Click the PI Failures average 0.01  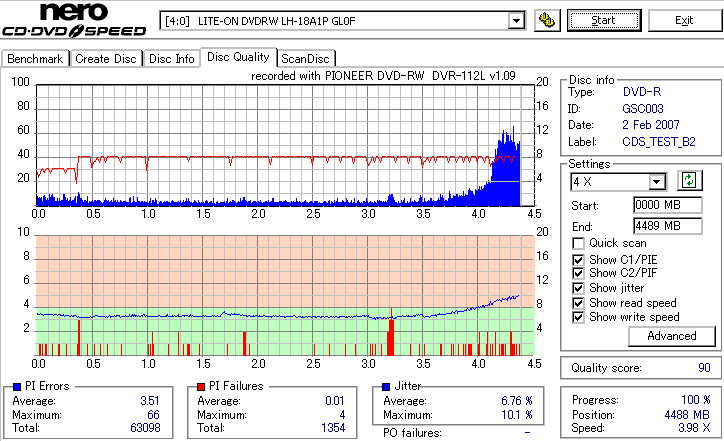[x=335, y=401]
